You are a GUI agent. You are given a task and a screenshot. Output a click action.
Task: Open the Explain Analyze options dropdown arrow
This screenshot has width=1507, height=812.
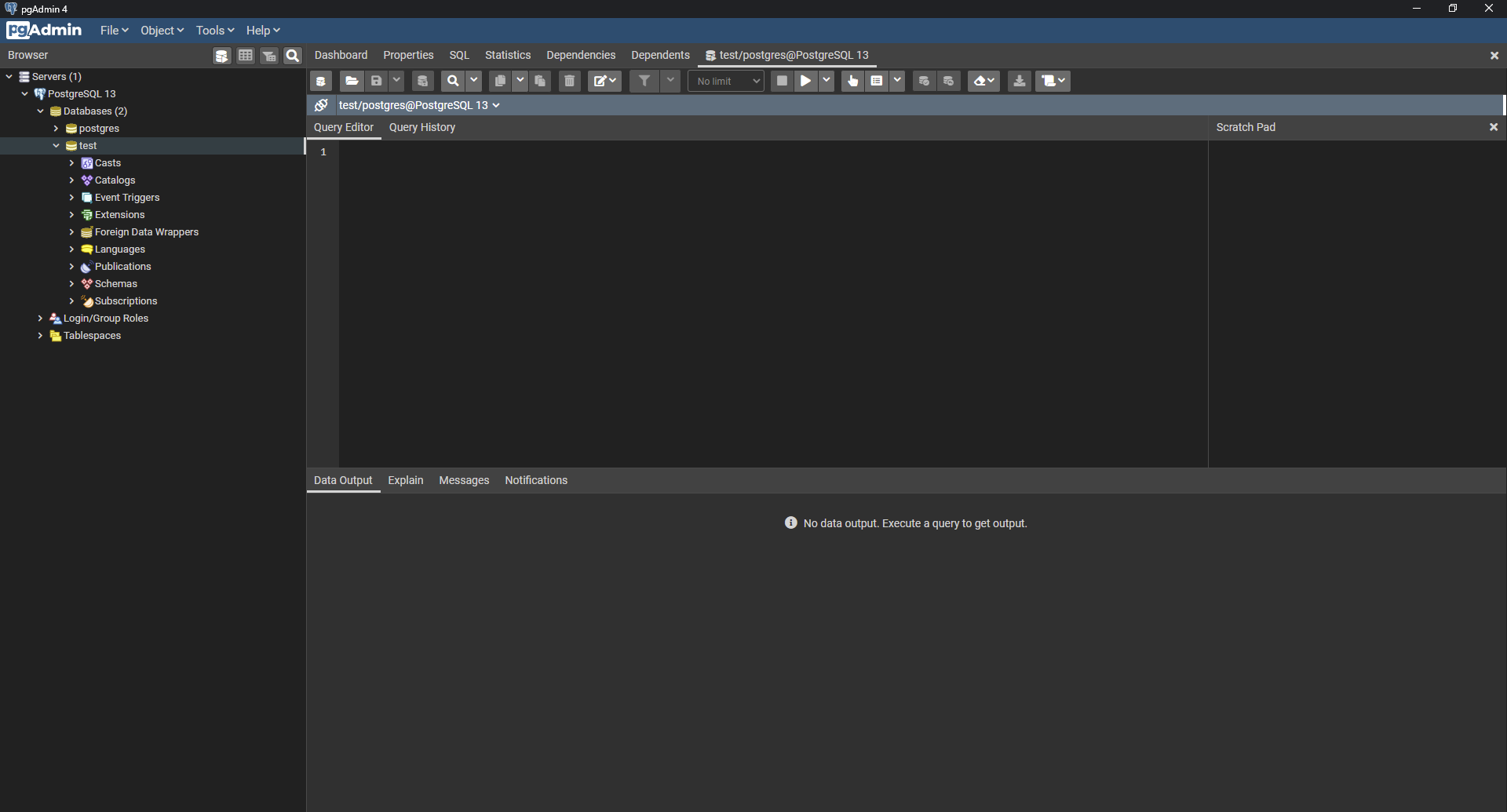tap(897, 81)
